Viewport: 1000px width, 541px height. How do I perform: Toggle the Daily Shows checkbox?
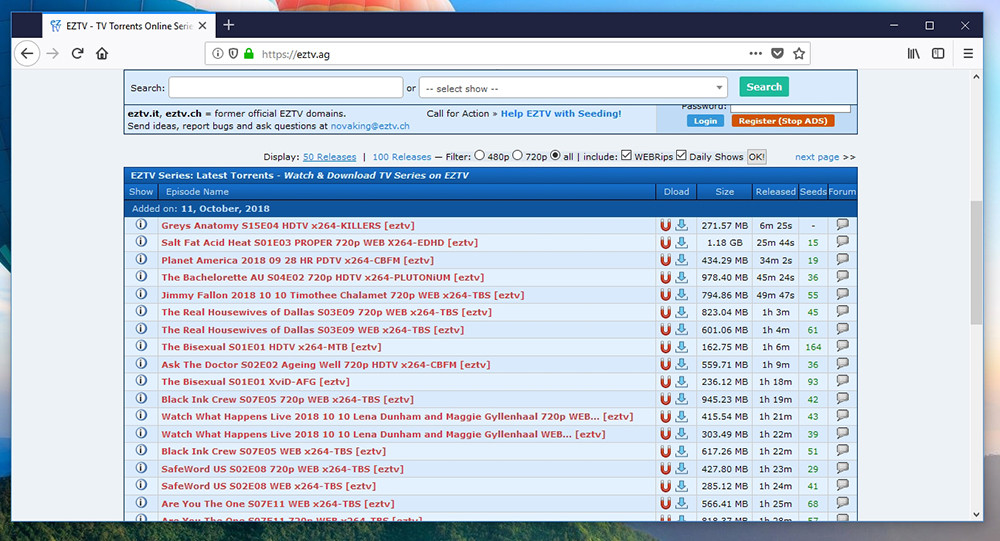click(681, 155)
